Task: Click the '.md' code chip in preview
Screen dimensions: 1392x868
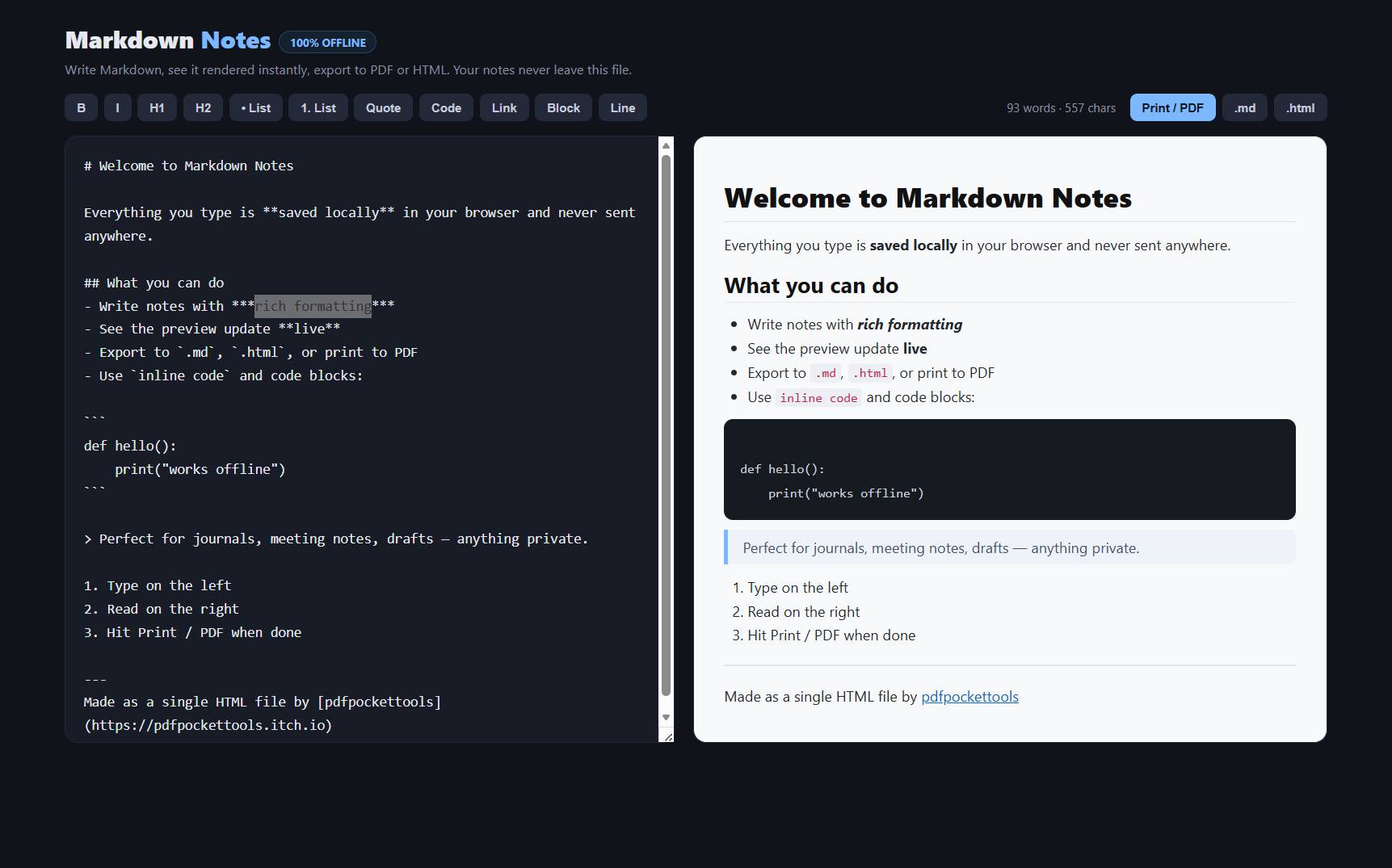Action: tap(825, 373)
